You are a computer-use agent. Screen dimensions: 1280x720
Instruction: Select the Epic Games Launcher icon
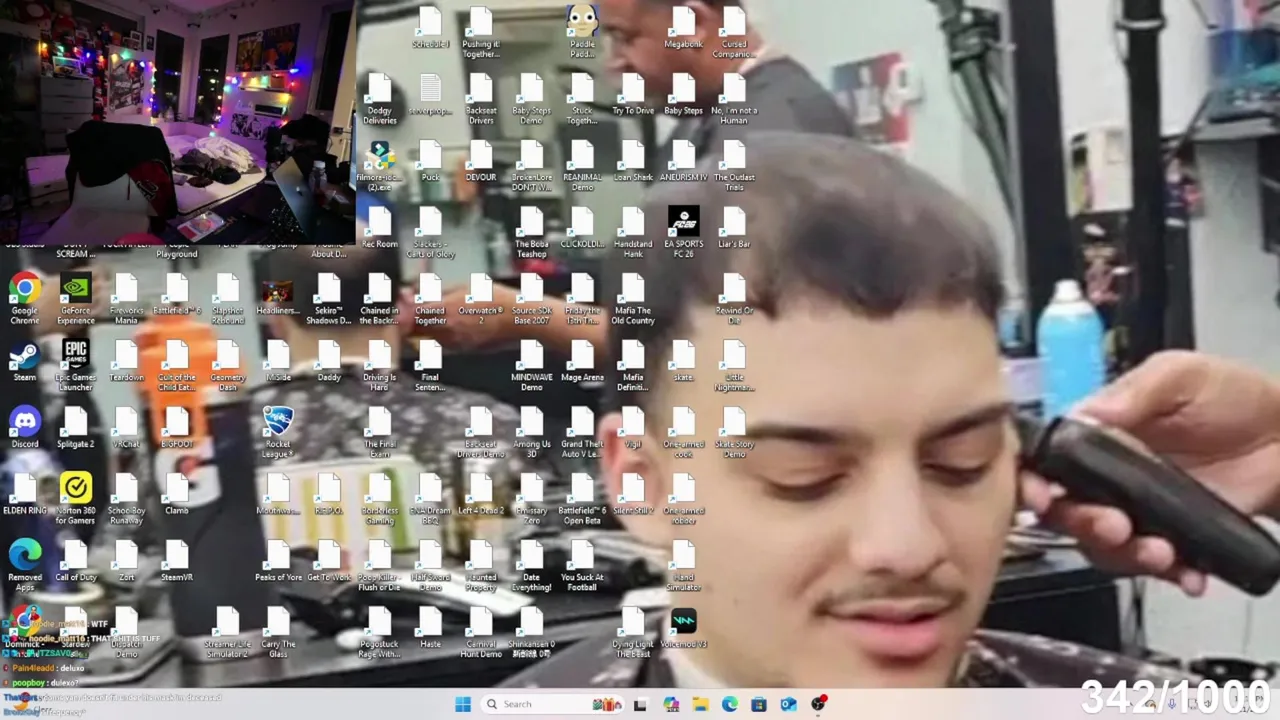pyautogui.click(x=76, y=366)
